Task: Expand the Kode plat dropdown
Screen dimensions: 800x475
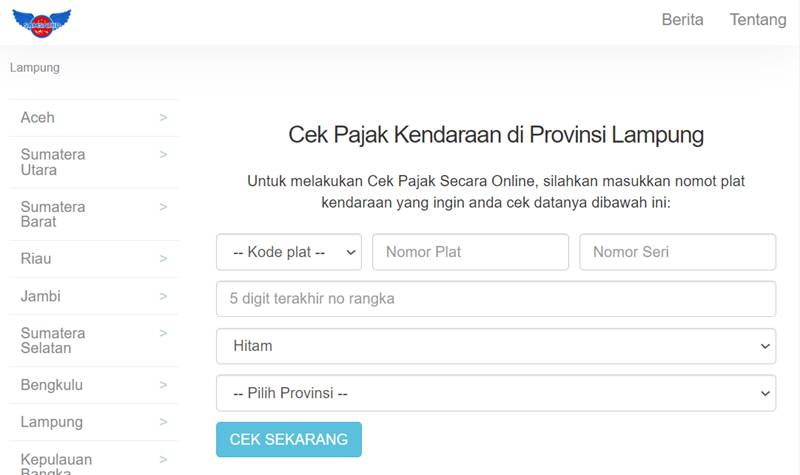Action: click(x=289, y=252)
